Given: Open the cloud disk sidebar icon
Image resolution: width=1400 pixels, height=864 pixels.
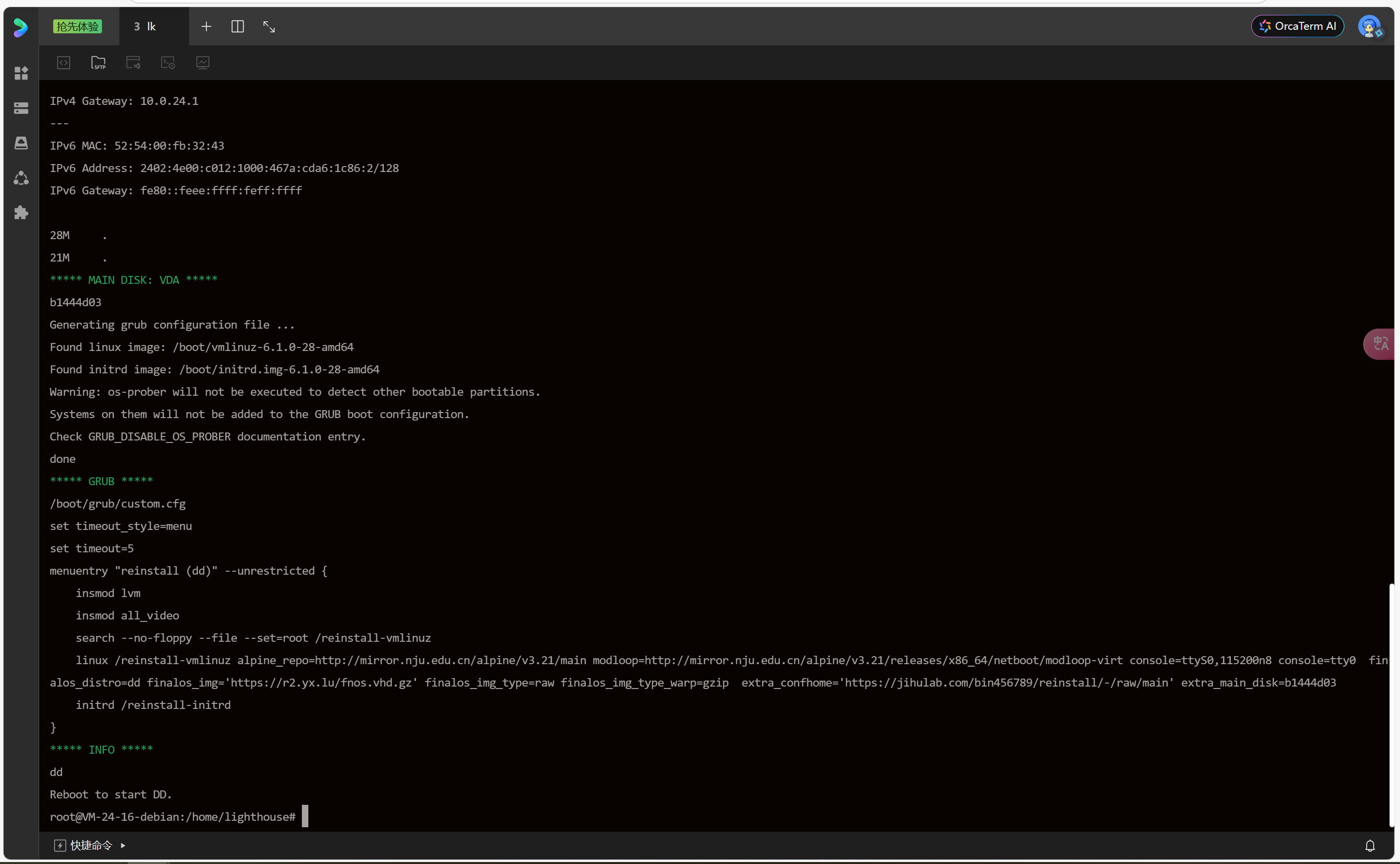Looking at the screenshot, I should click(x=21, y=143).
